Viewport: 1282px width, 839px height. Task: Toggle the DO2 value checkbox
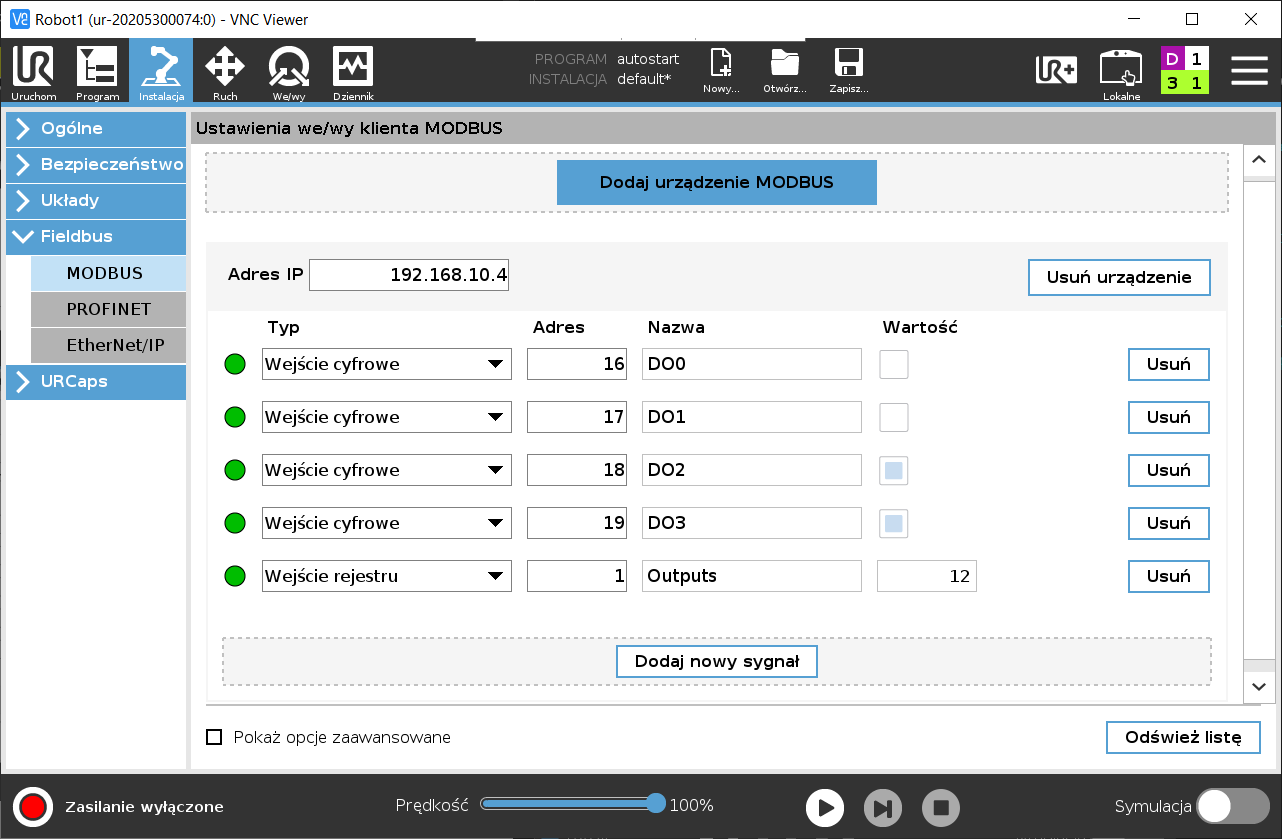(894, 470)
